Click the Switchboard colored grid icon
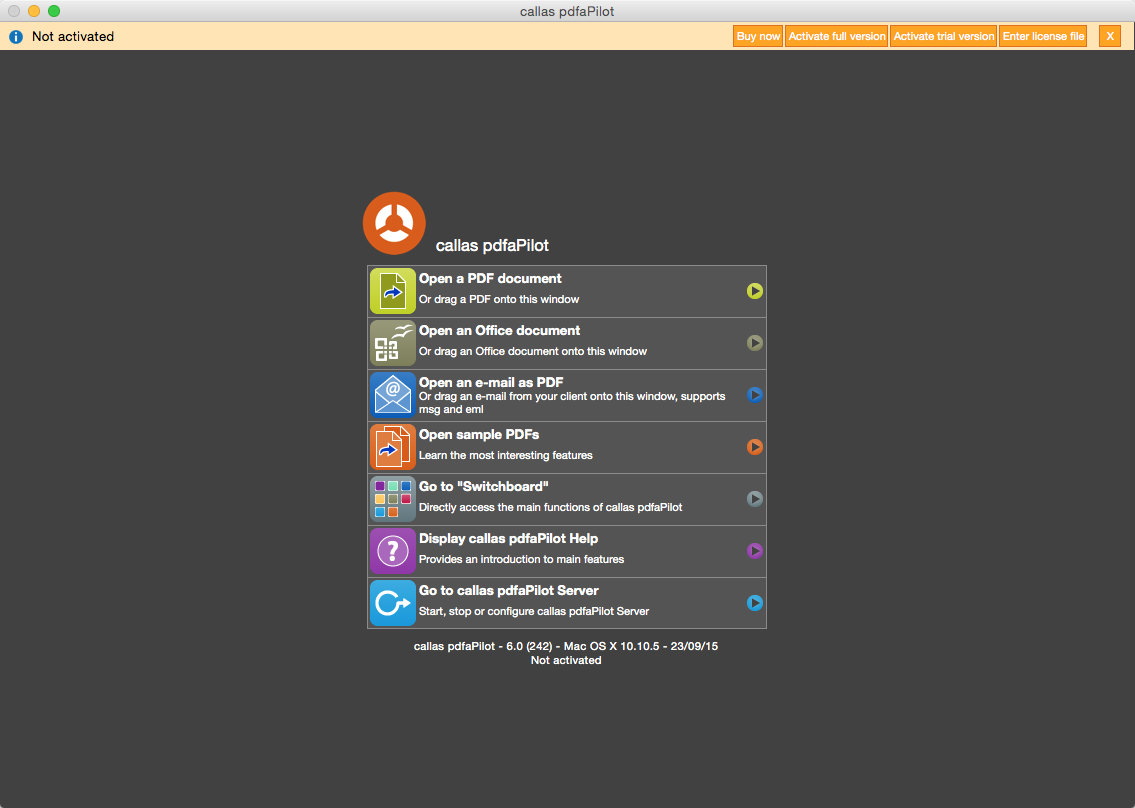1135x808 pixels. (x=393, y=499)
